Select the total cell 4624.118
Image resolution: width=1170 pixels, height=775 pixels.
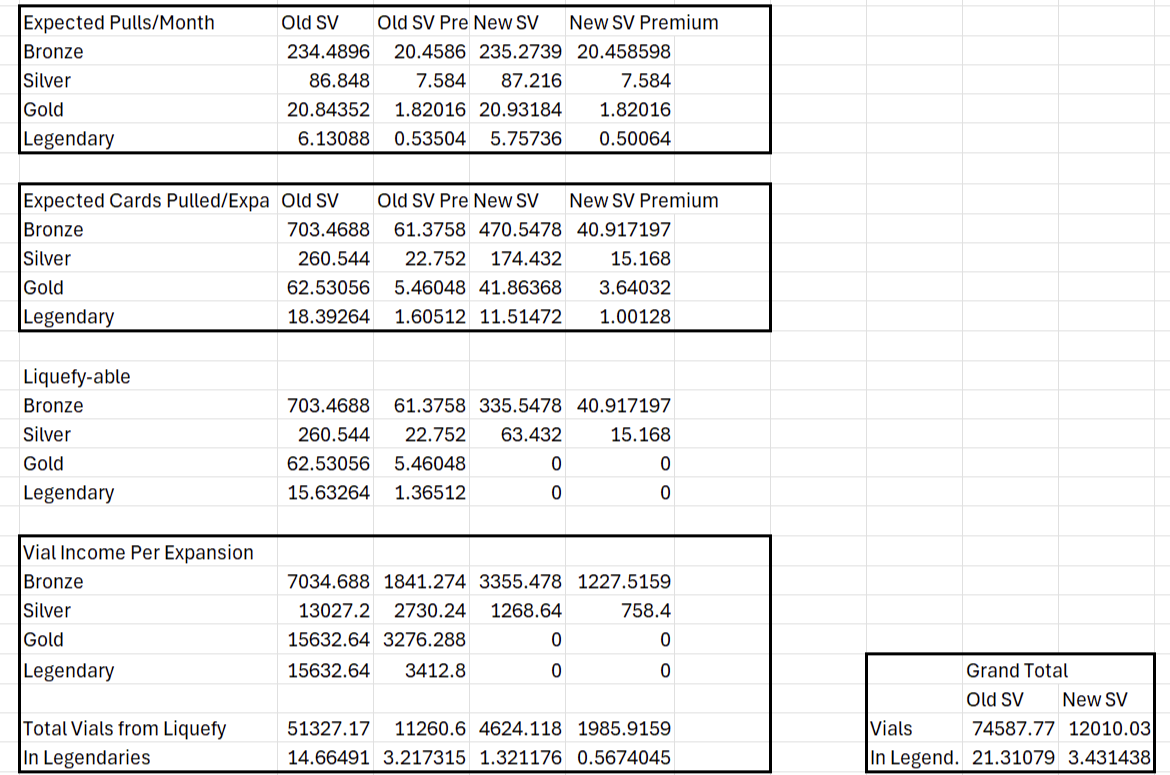click(x=518, y=729)
